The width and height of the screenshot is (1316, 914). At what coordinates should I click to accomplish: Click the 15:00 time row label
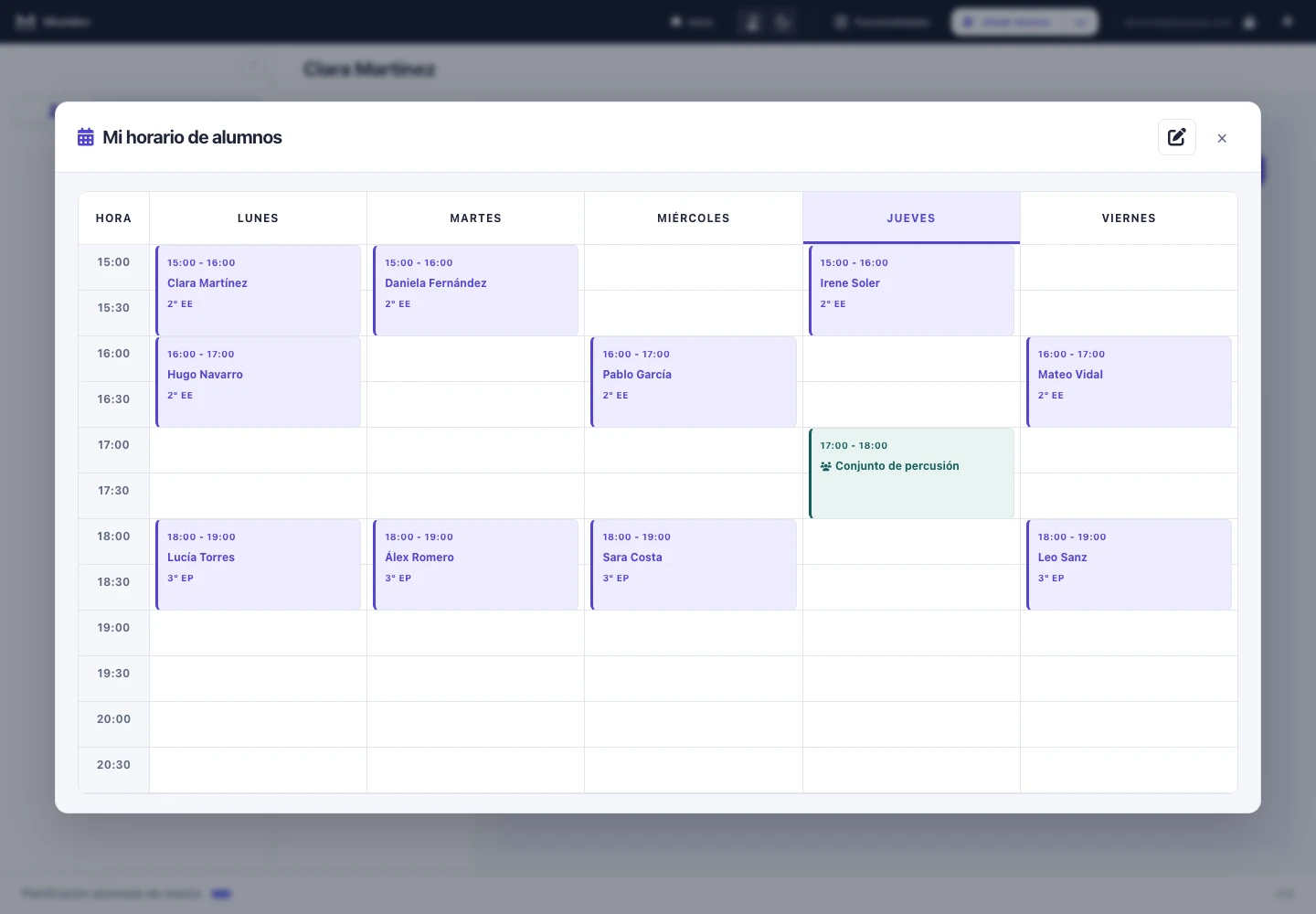113,262
